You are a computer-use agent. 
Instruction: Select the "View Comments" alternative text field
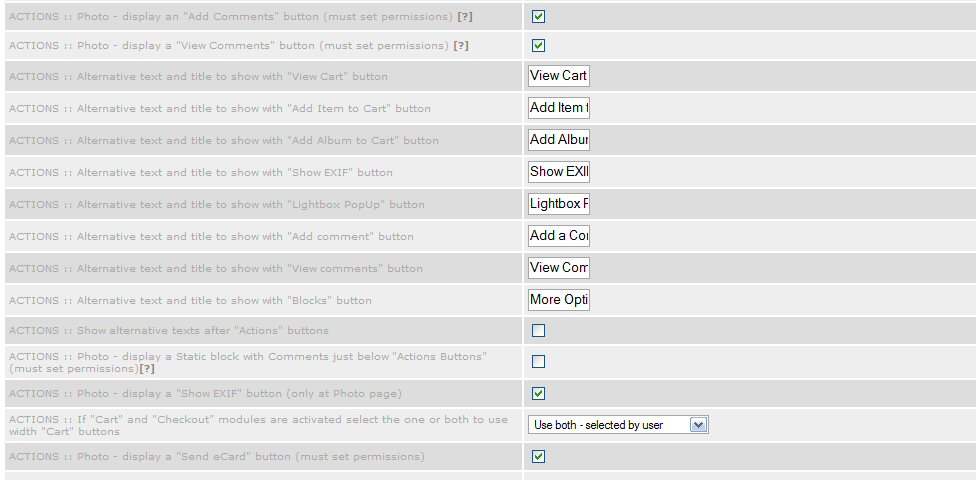pos(558,268)
